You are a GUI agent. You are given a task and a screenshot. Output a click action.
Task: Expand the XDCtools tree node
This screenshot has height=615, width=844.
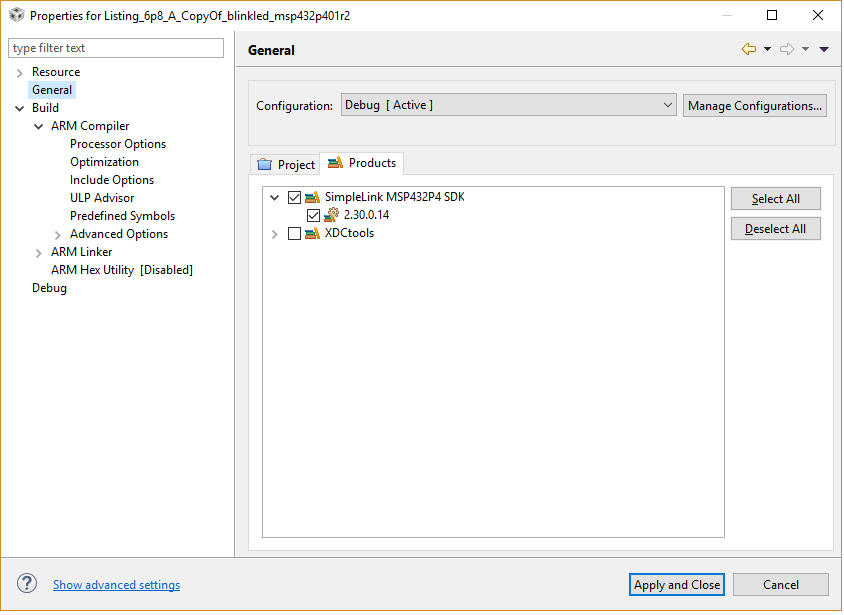pos(275,234)
